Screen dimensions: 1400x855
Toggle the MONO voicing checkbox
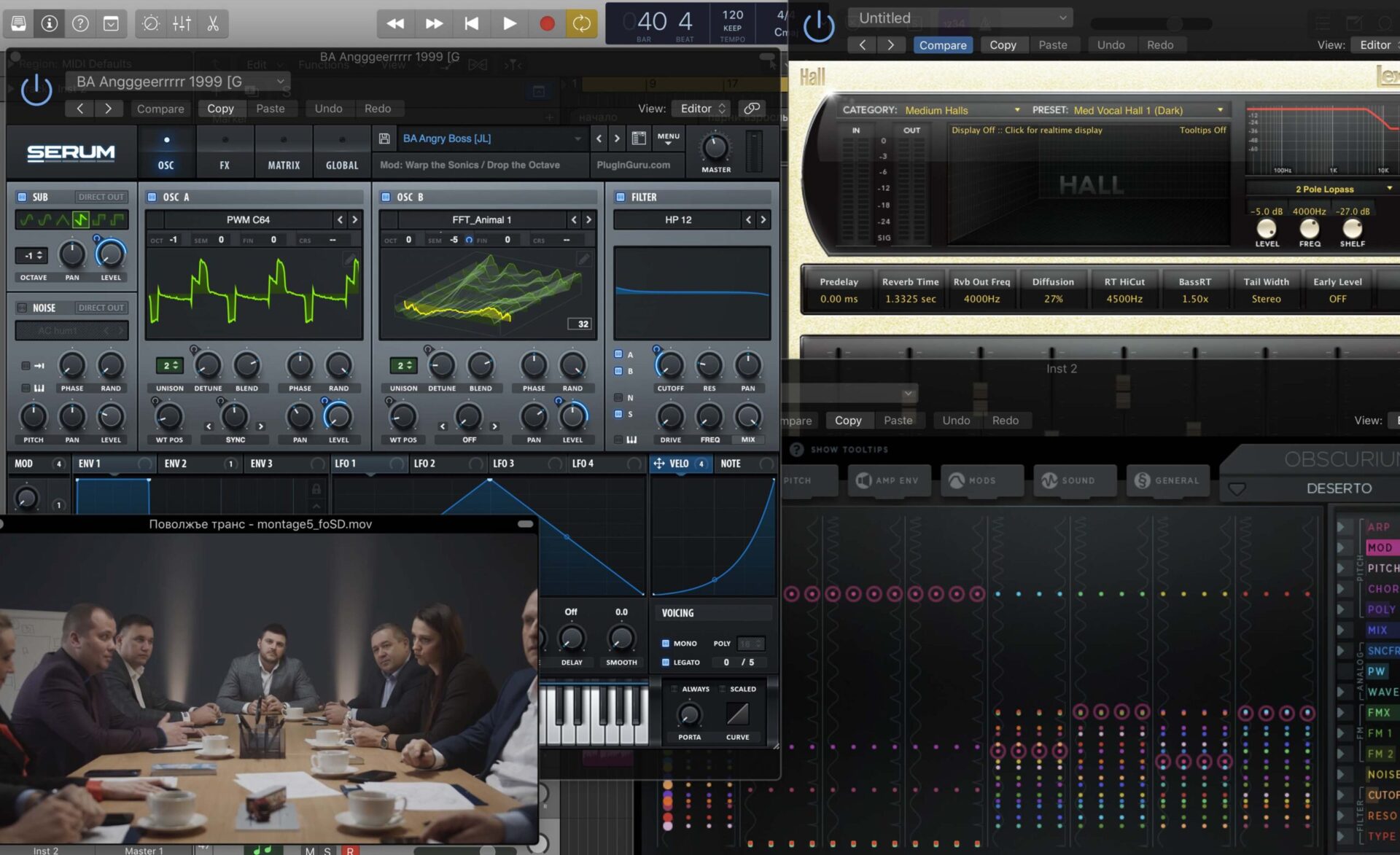[x=665, y=644]
